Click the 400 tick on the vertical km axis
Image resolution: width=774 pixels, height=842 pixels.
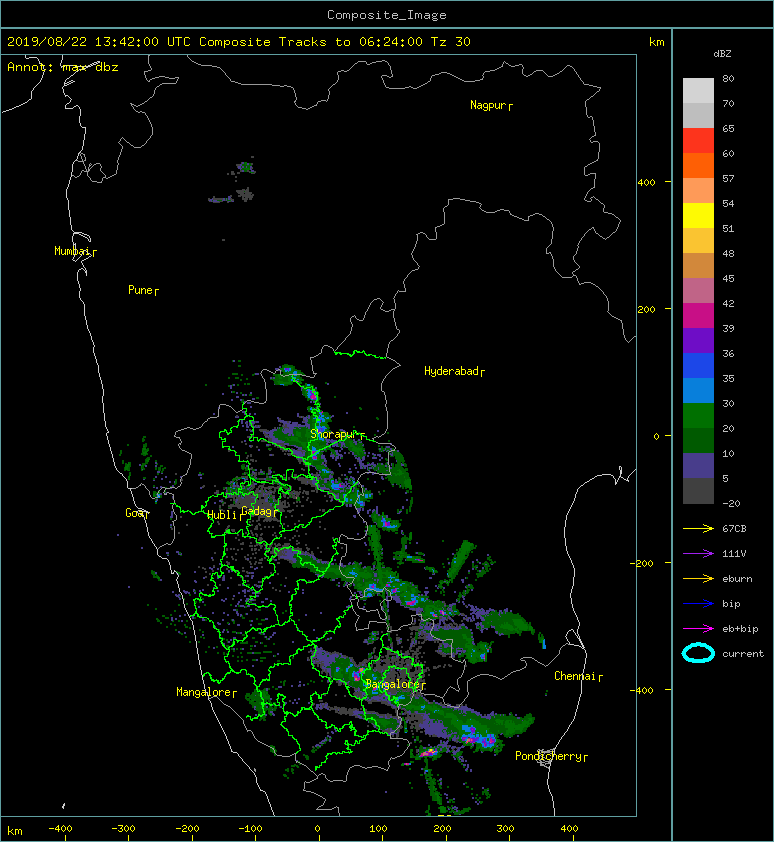[646, 183]
